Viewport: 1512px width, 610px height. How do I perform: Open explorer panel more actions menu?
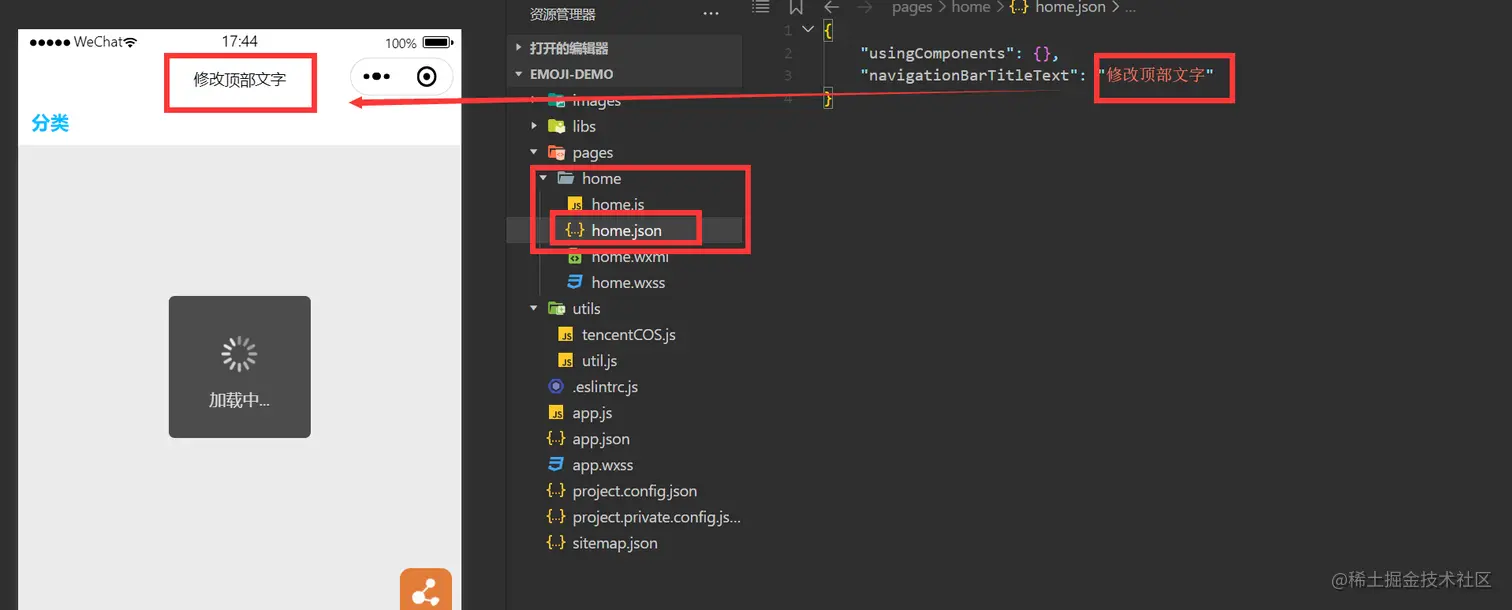coord(711,14)
